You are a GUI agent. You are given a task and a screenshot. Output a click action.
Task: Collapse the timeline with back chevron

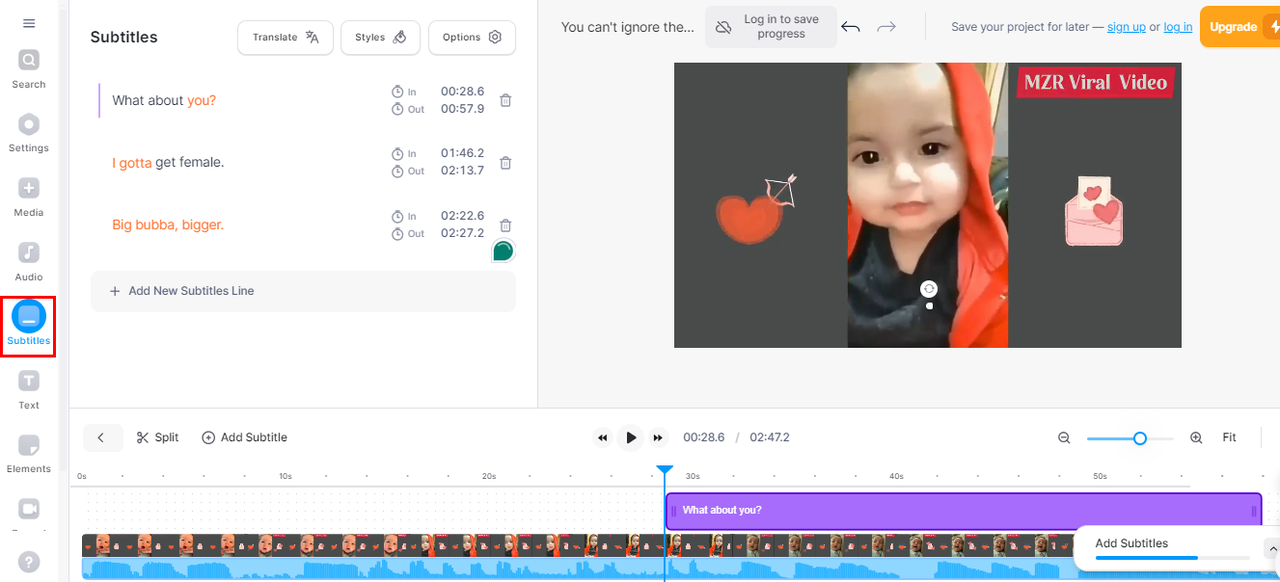pos(102,438)
